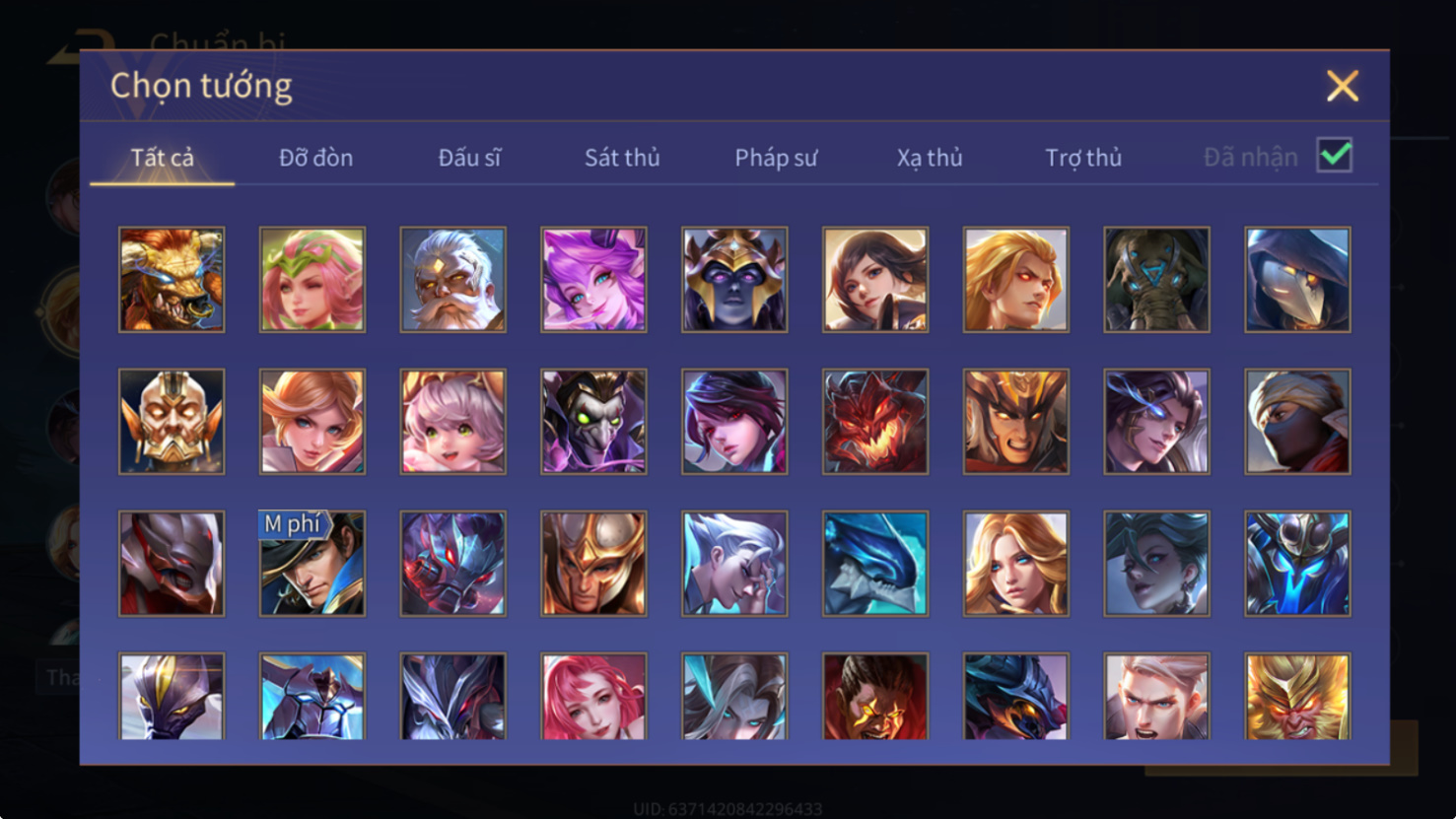Select the 'Tất cả' tab
Screen dimensions: 1456x819
click(163, 158)
